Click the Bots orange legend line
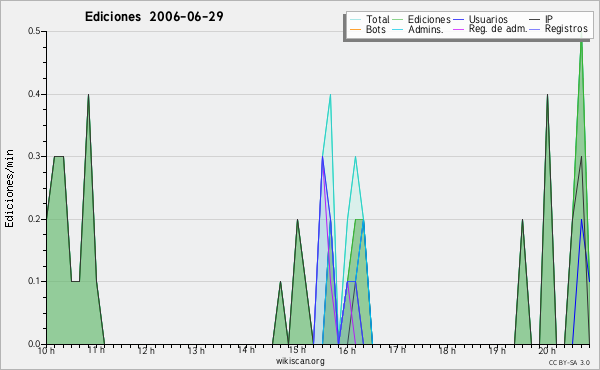The width and height of the screenshot is (600, 370). [355, 29]
